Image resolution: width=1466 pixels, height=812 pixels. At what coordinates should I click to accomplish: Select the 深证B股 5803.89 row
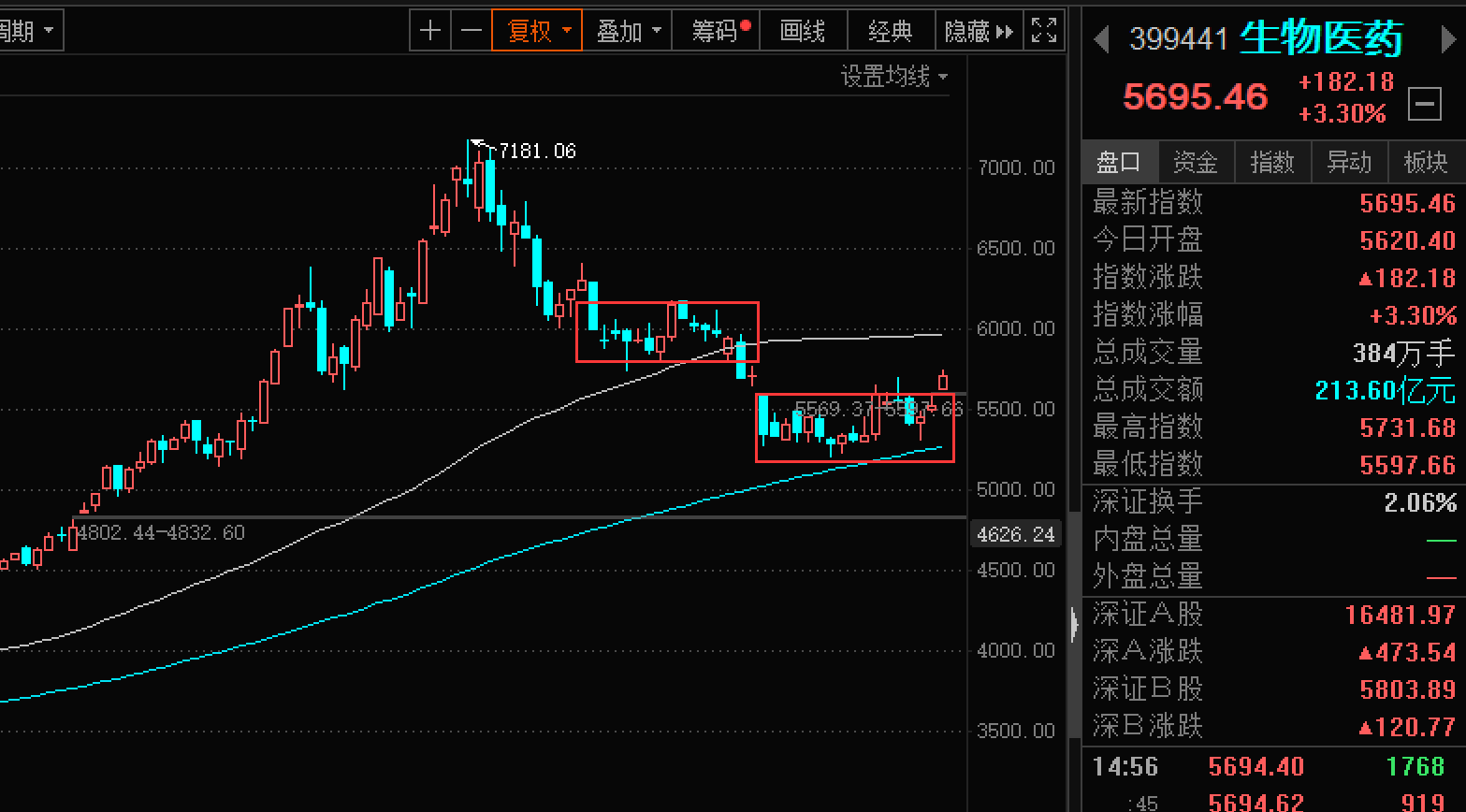point(1274,689)
